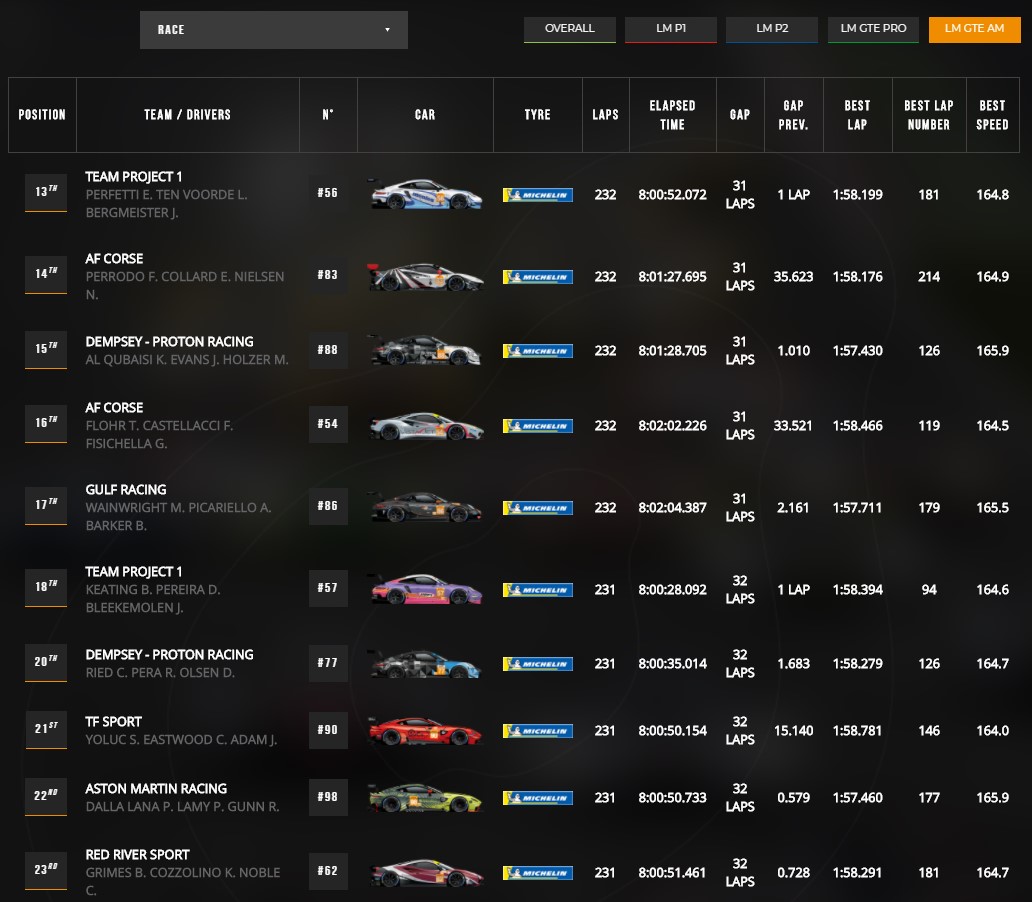Click RED RIVER SPORT team name
This screenshot has width=1032, height=902.
(138, 855)
